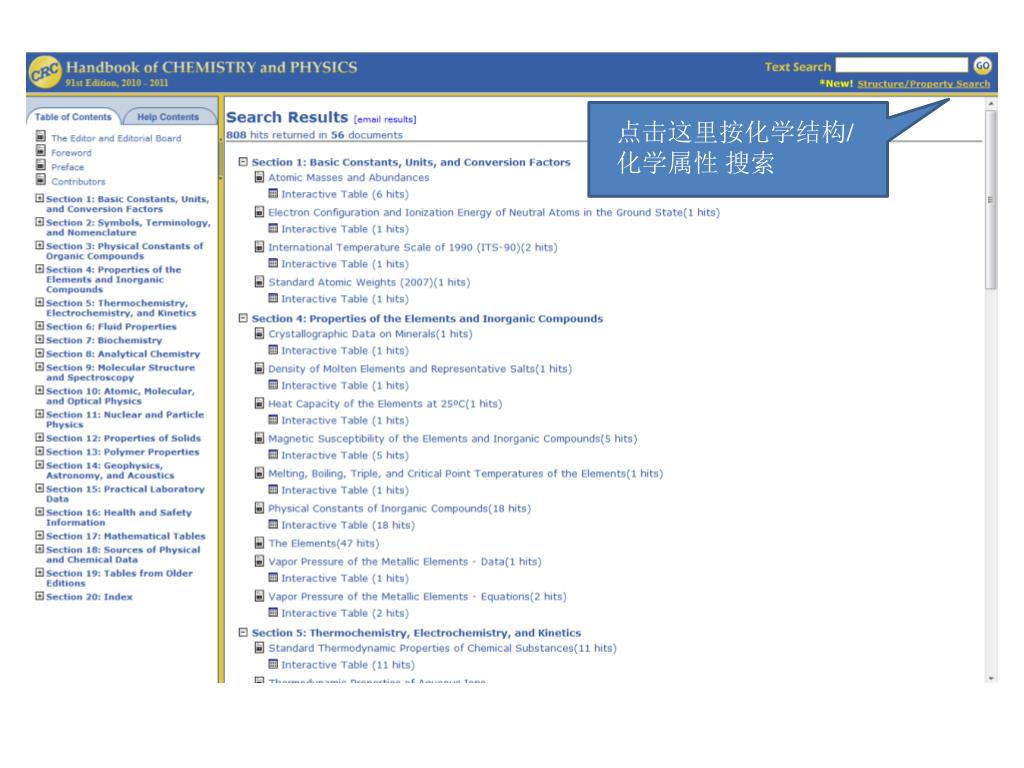The height and width of the screenshot is (768, 1024).
Task: Open document icon beside Preface
Action: (x=40, y=165)
